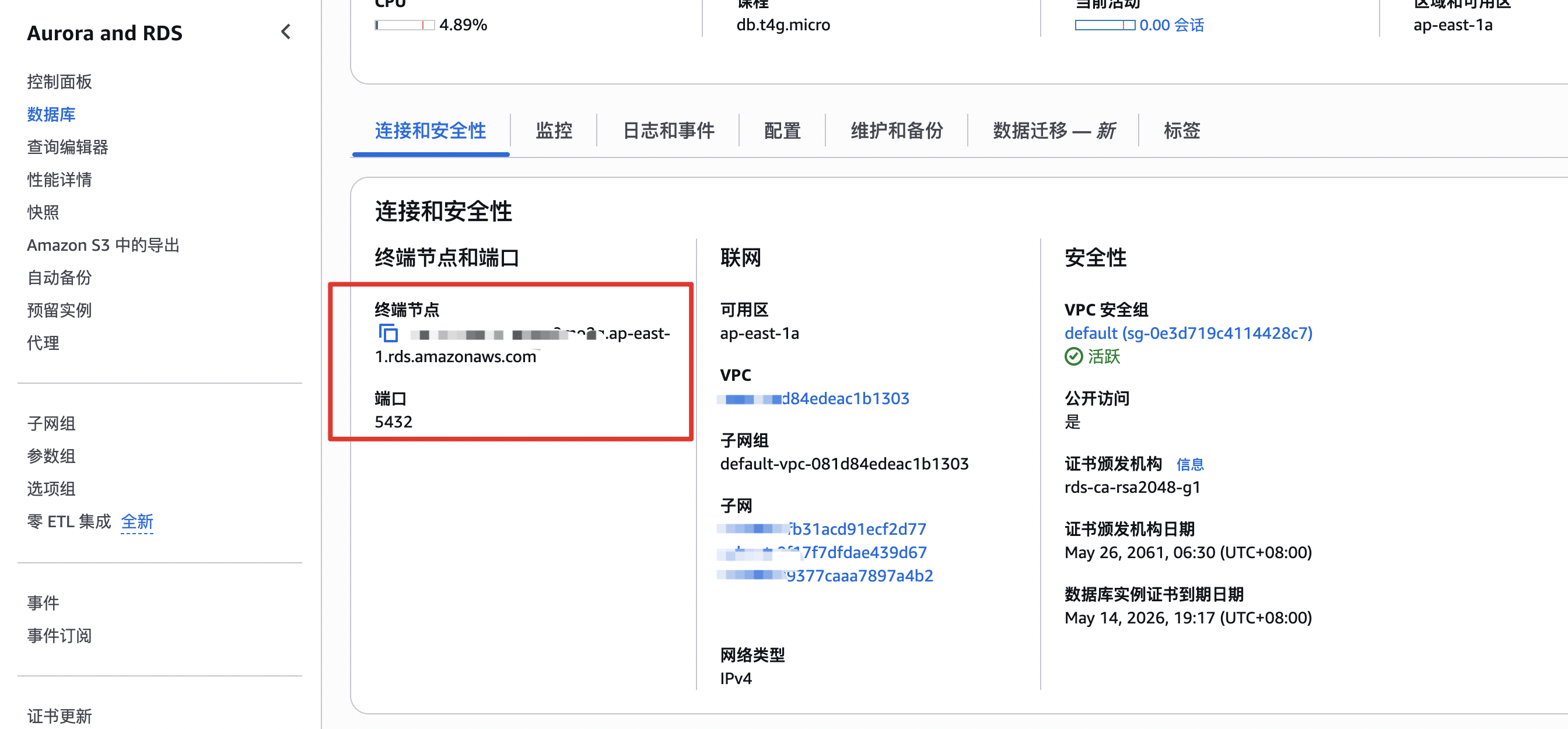Open subnet link ending 9377caaa7897a4b2
The height and width of the screenshot is (729, 1568).
[x=826, y=576]
